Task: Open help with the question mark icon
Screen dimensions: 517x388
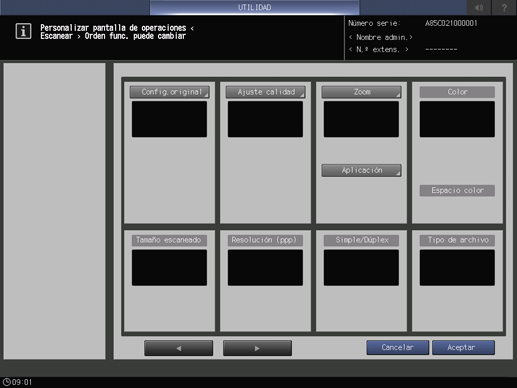Action: point(504,8)
